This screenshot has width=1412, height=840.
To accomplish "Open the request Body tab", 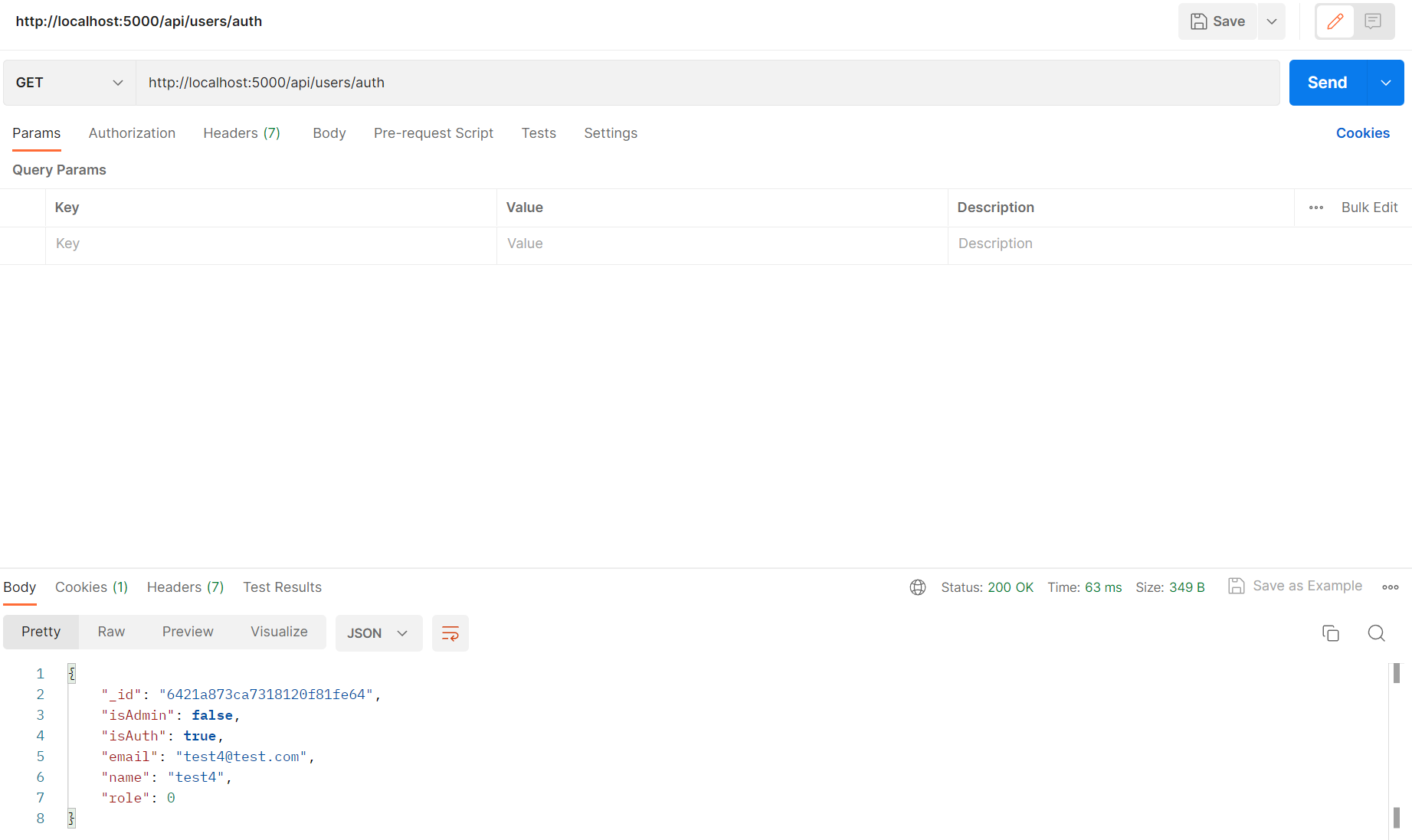I will 329,133.
